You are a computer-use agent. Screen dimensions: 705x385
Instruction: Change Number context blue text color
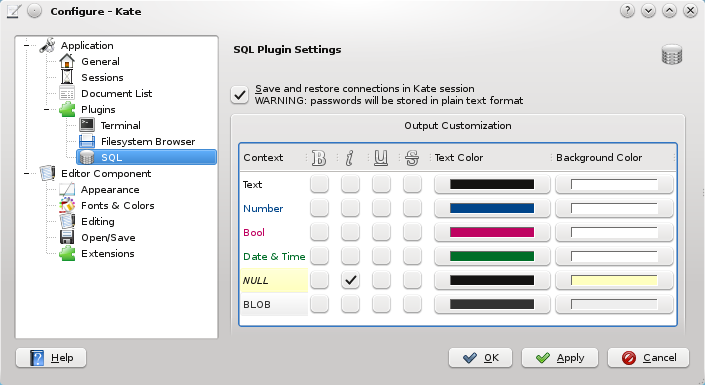(492, 208)
